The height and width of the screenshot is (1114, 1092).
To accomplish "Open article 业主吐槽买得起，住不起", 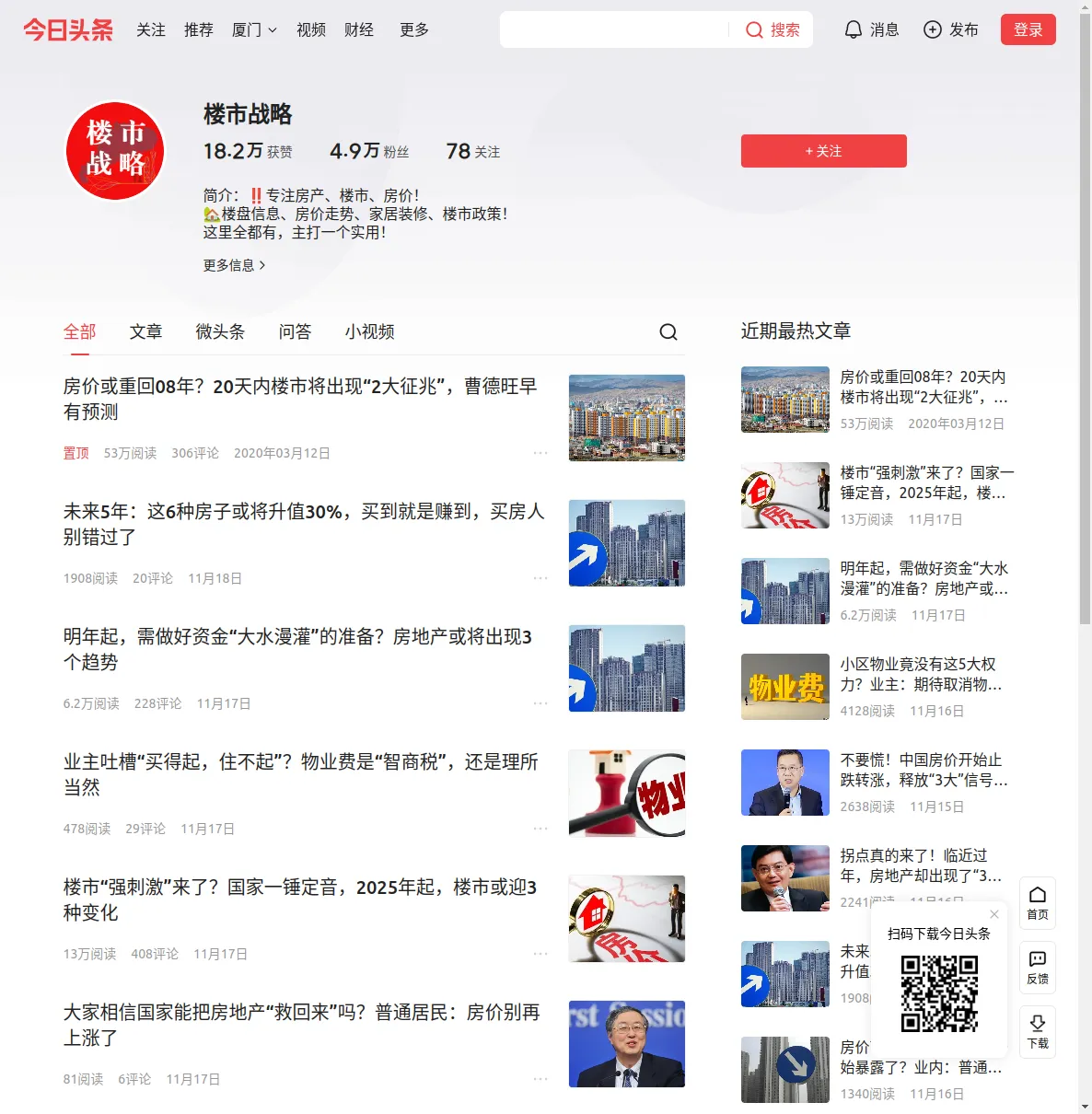I will coord(301,774).
